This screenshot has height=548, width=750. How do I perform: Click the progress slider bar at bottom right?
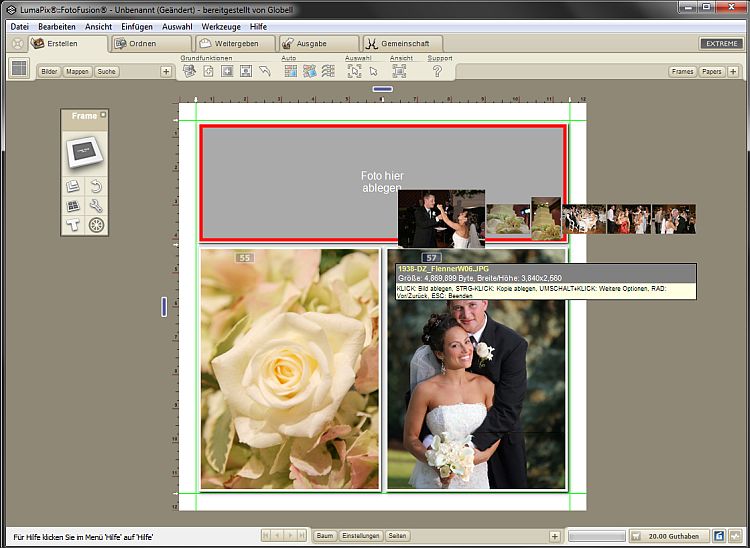596,536
